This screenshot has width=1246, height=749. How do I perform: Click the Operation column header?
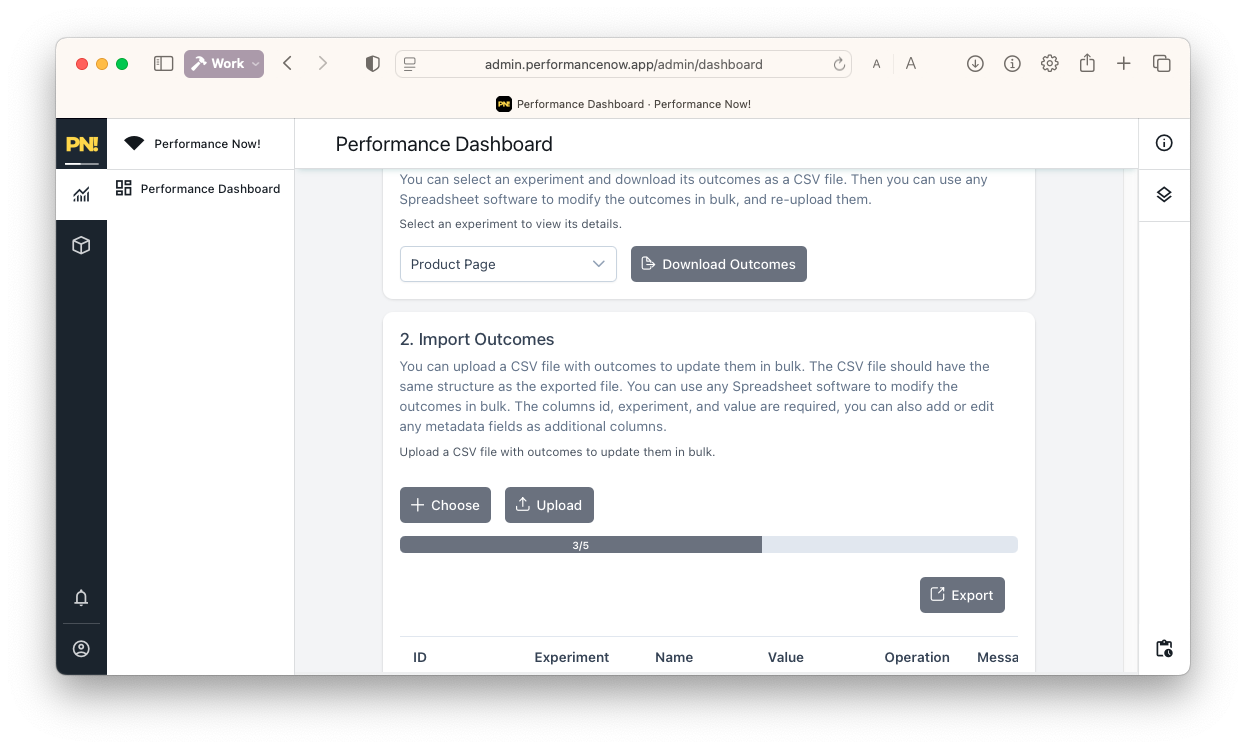tap(917, 657)
